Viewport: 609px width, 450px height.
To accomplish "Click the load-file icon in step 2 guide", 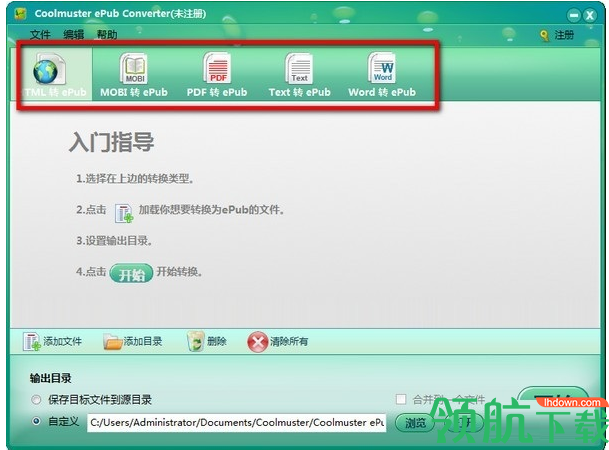I will point(124,213).
